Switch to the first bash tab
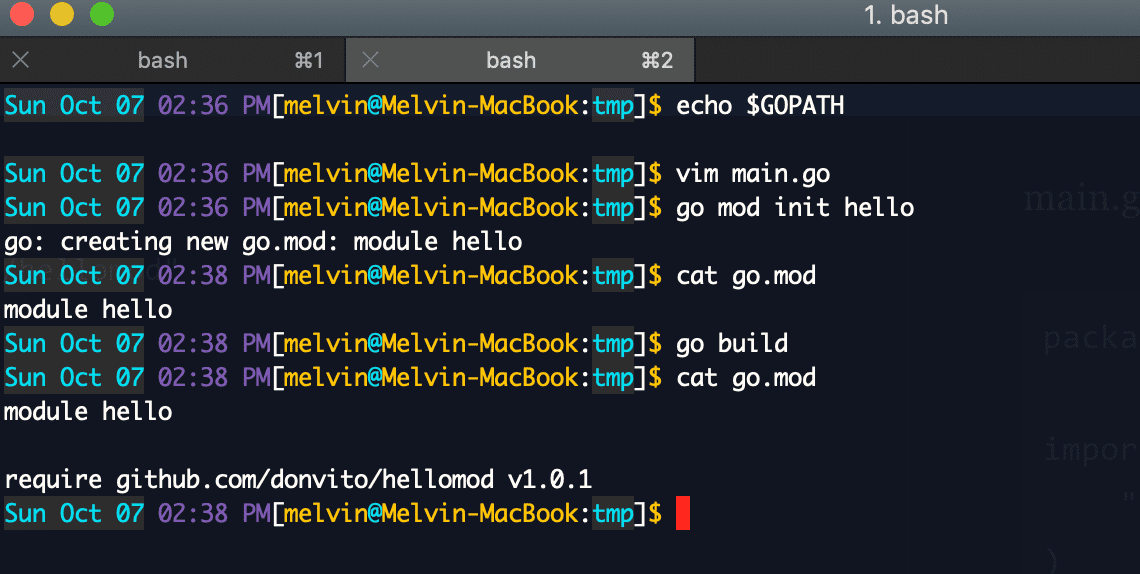The image size is (1140, 574). tap(163, 60)
